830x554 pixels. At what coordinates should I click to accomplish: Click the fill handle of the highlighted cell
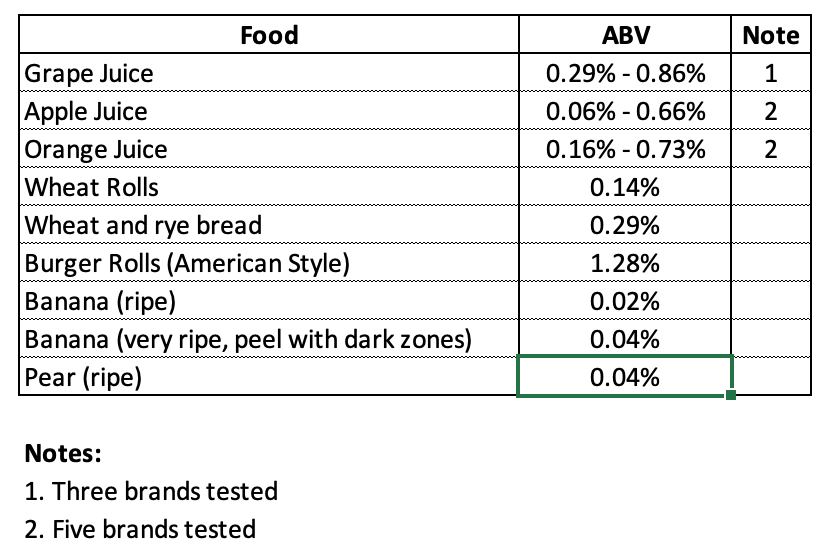point(733,396)
